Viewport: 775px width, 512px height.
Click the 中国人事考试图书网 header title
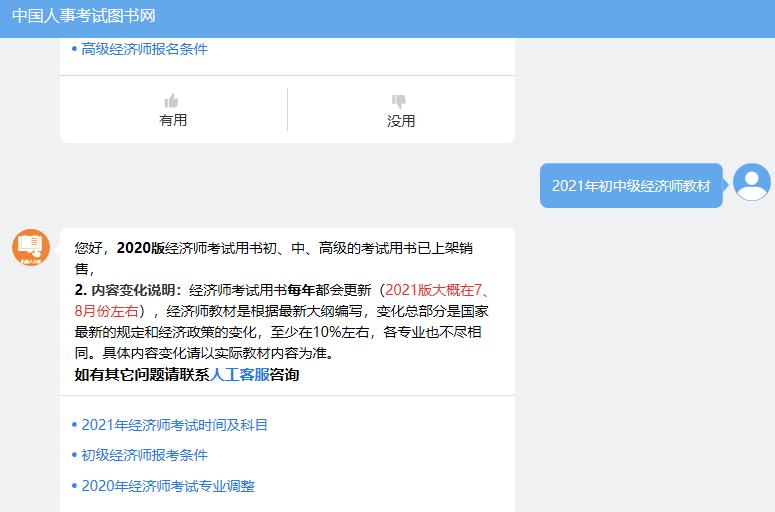point(84,16)
